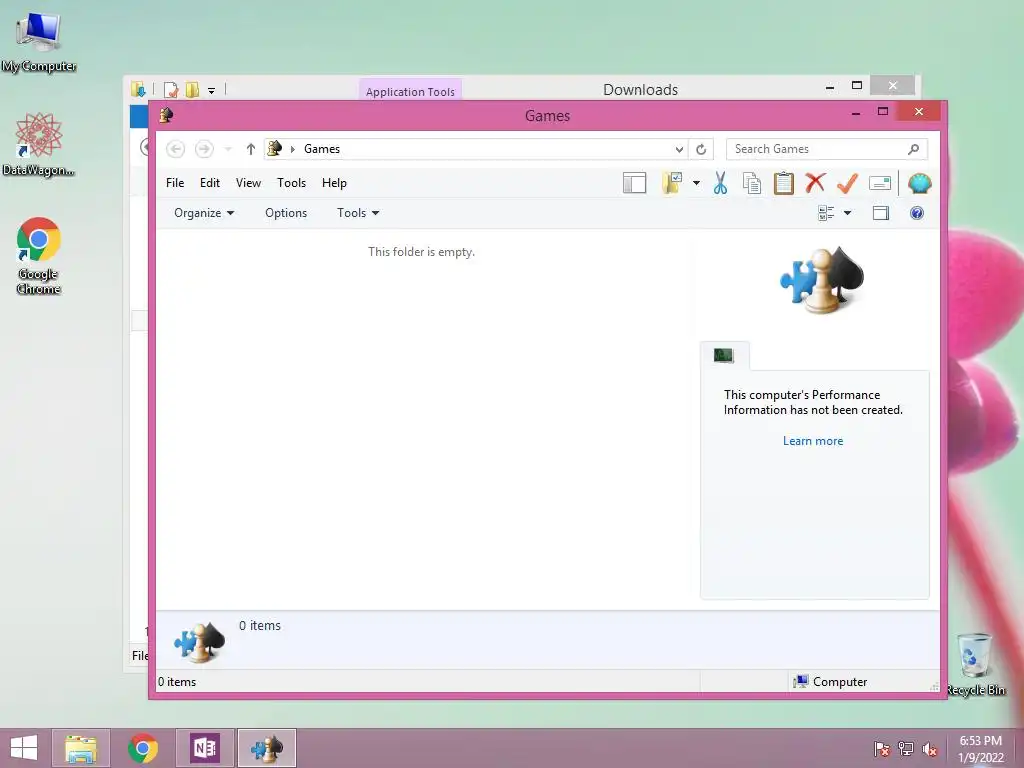Select My Computer desktop icon
1024x768 pixels.
pyautogui.click(x=39, y=42)
